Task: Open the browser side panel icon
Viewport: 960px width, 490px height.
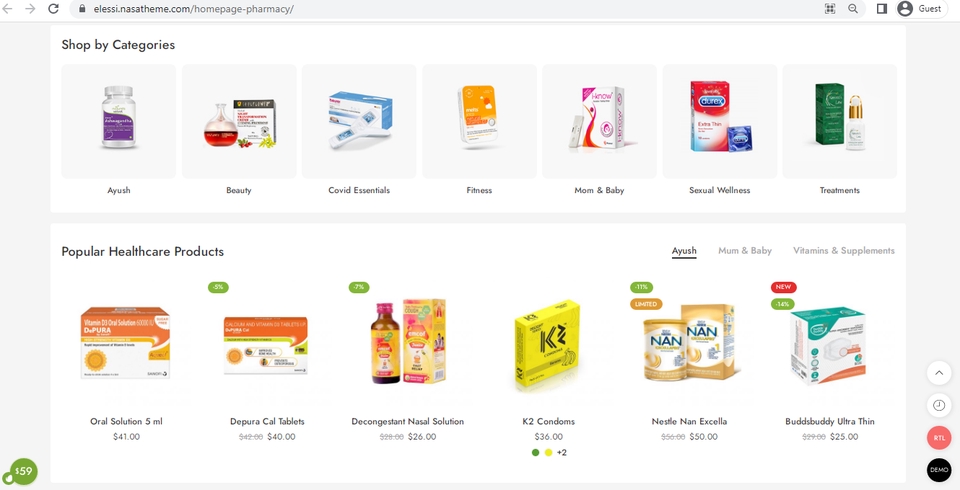Action: (882, 9)
